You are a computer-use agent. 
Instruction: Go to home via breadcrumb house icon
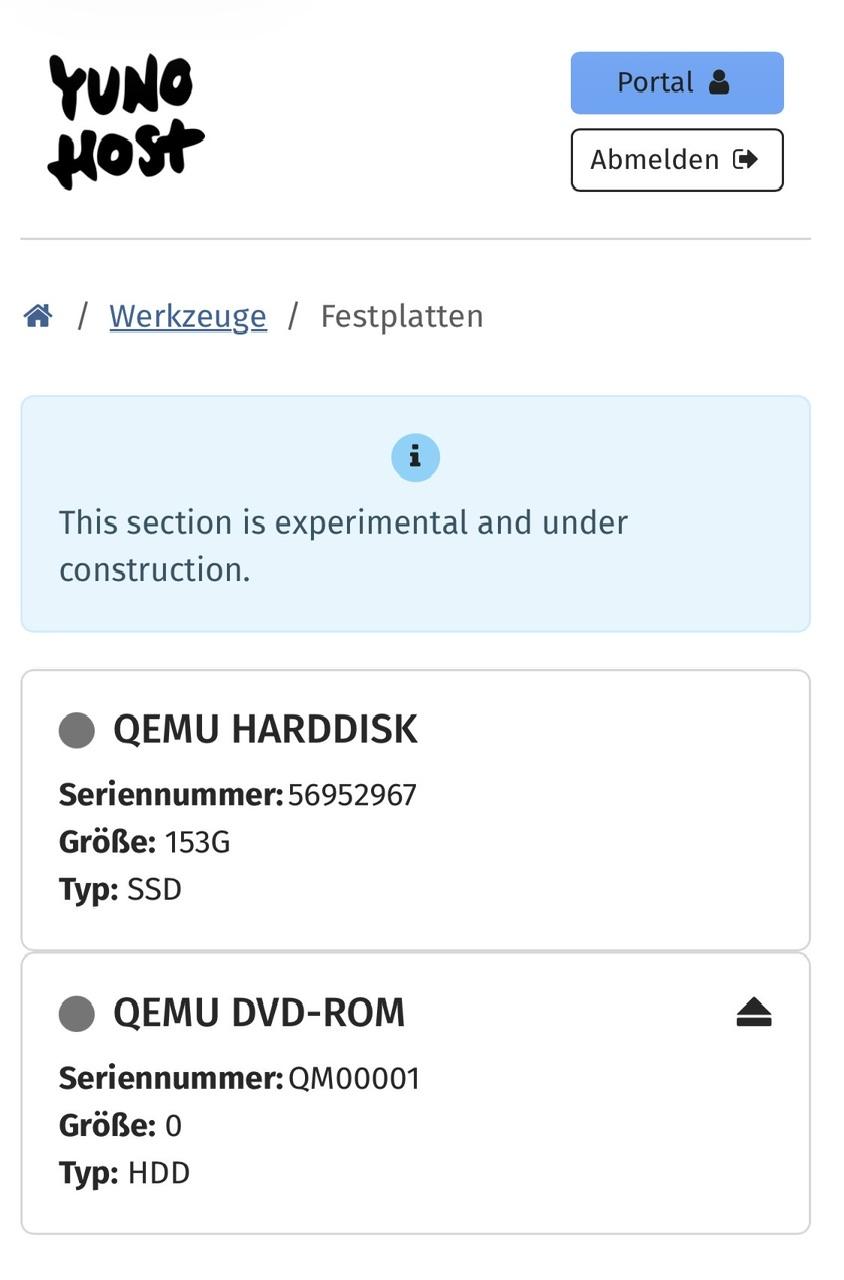(38, 316)
